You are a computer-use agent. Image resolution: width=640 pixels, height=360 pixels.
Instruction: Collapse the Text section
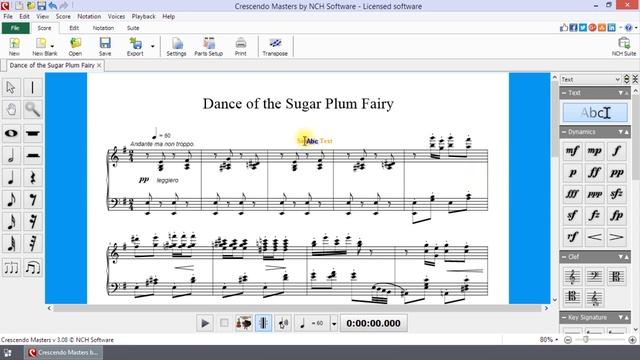[564, 93]
